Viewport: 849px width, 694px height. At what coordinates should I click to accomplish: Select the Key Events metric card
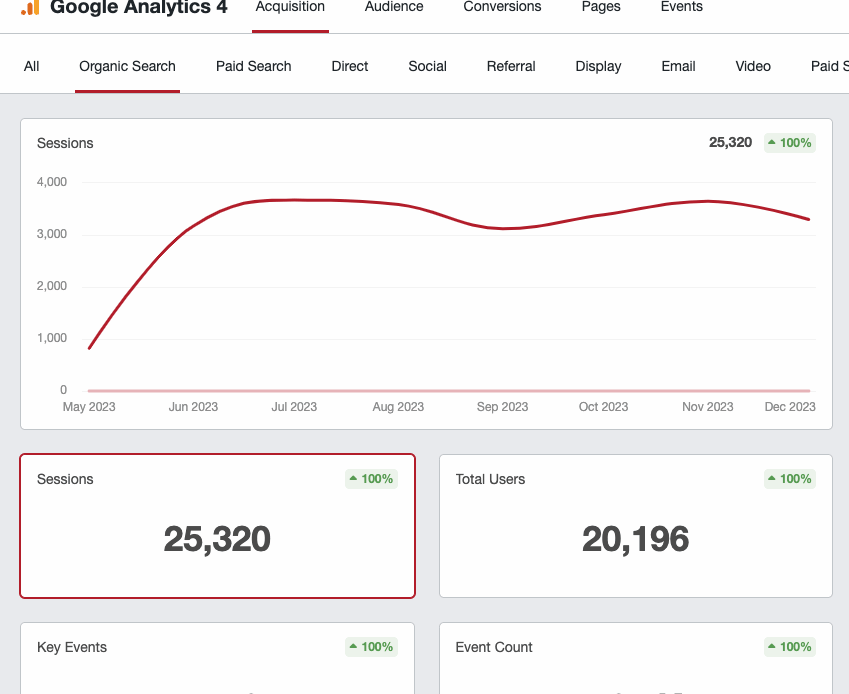pyautogui.click(x=217, y=660)
